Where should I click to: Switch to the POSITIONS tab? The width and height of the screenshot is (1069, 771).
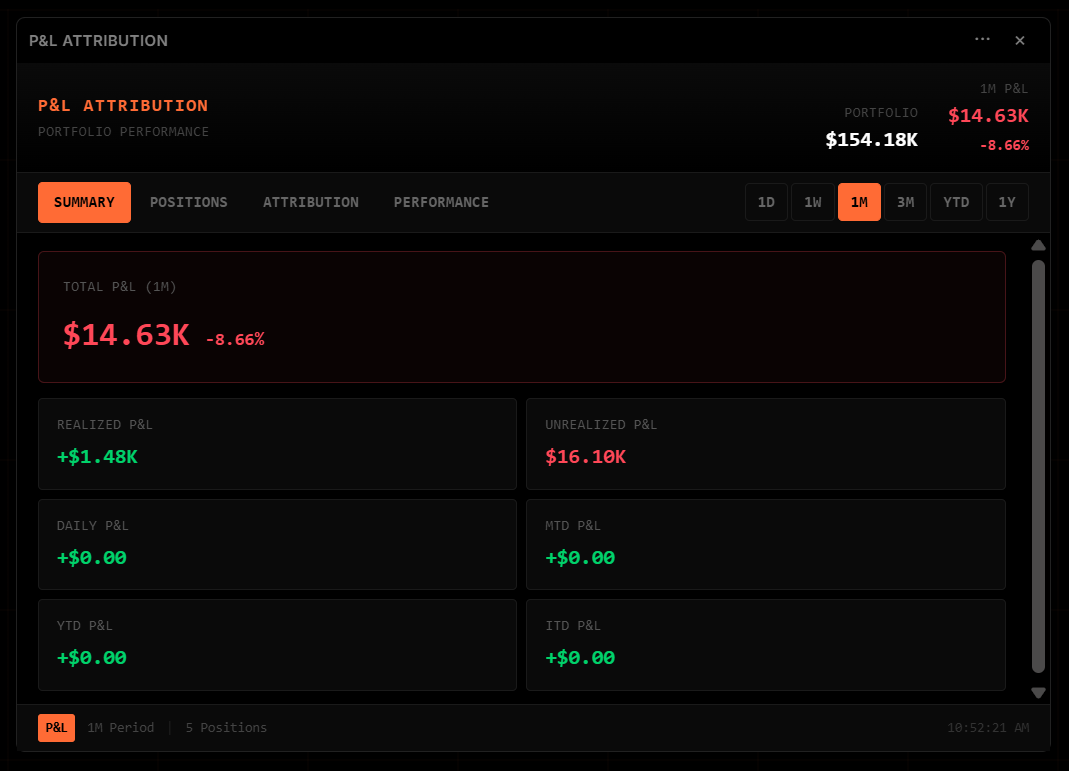click(x=188, y=202)
